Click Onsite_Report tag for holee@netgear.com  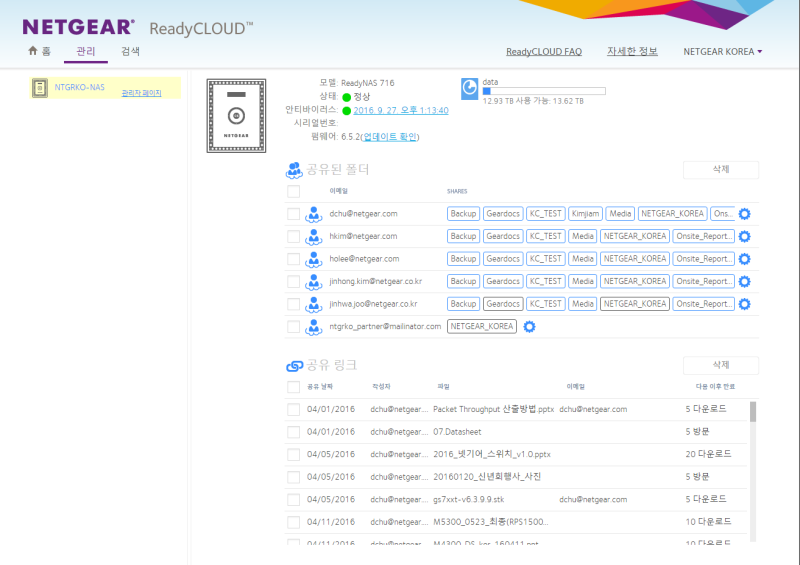tap(704, 259)
